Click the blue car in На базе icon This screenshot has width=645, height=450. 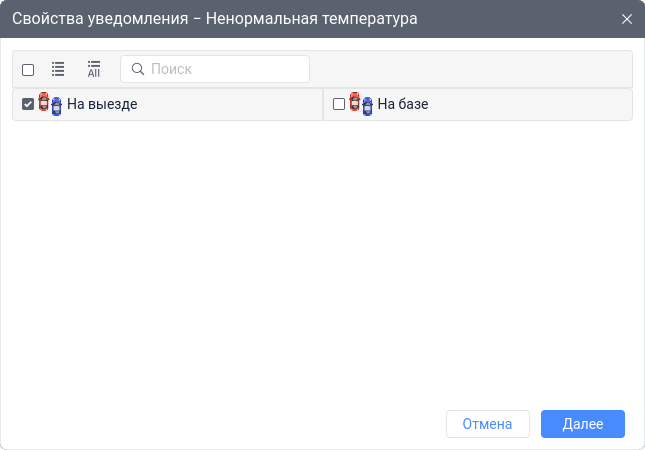(x=367, y=107)
